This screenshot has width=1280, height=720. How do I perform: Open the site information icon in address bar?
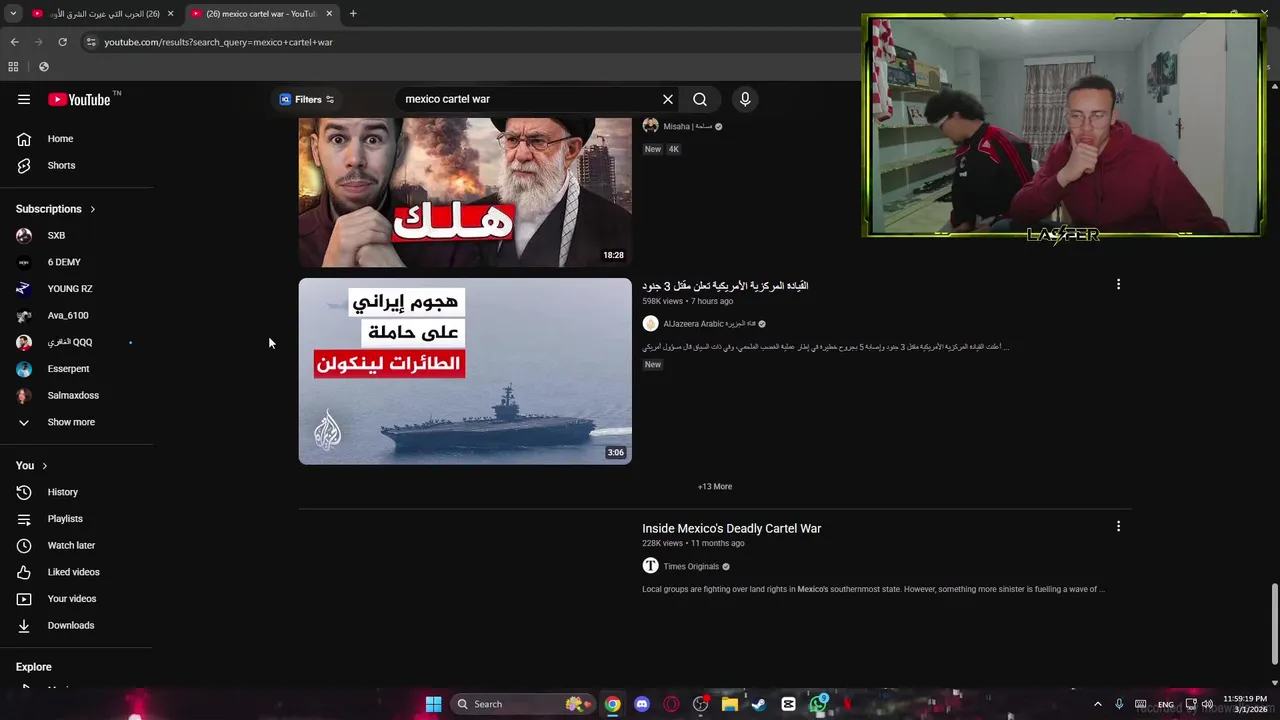pyautogui.click(x=91, y=42)
